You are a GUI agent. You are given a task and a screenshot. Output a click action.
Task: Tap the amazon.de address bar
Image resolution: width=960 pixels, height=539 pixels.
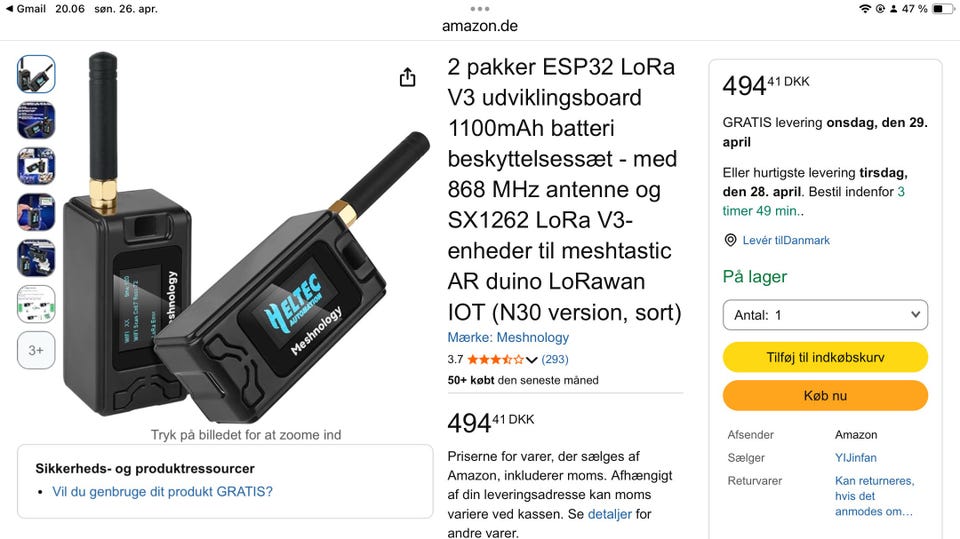tap(480, 26)
